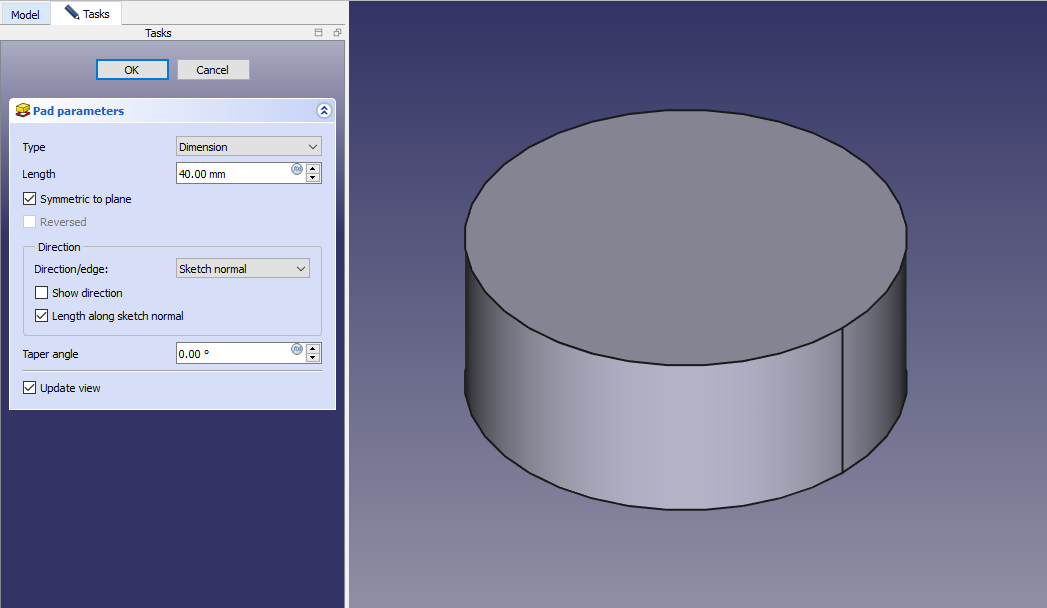
Task: Collapse the Pad parameters section chevron
Action: tap(323, 111)
